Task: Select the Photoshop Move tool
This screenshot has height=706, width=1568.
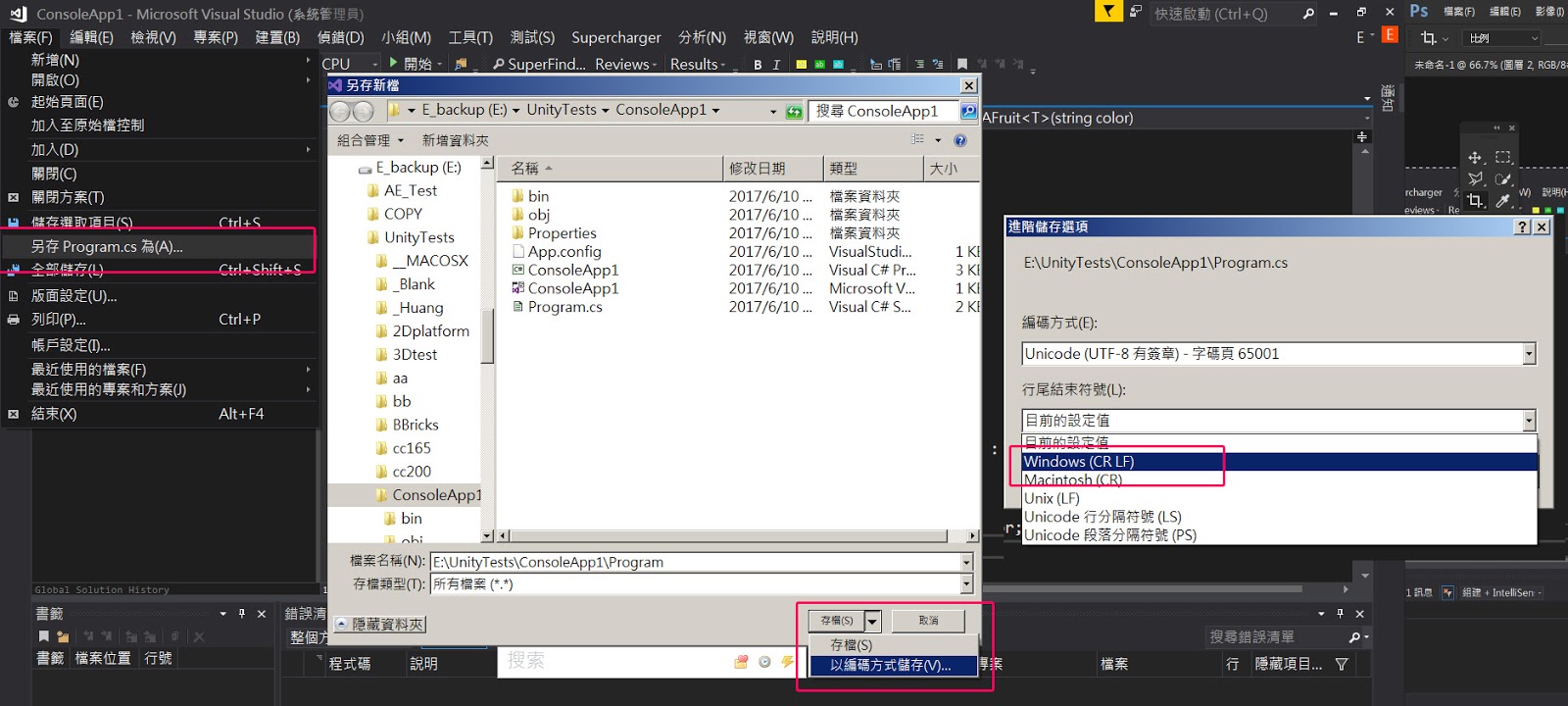Action: 1475,157
